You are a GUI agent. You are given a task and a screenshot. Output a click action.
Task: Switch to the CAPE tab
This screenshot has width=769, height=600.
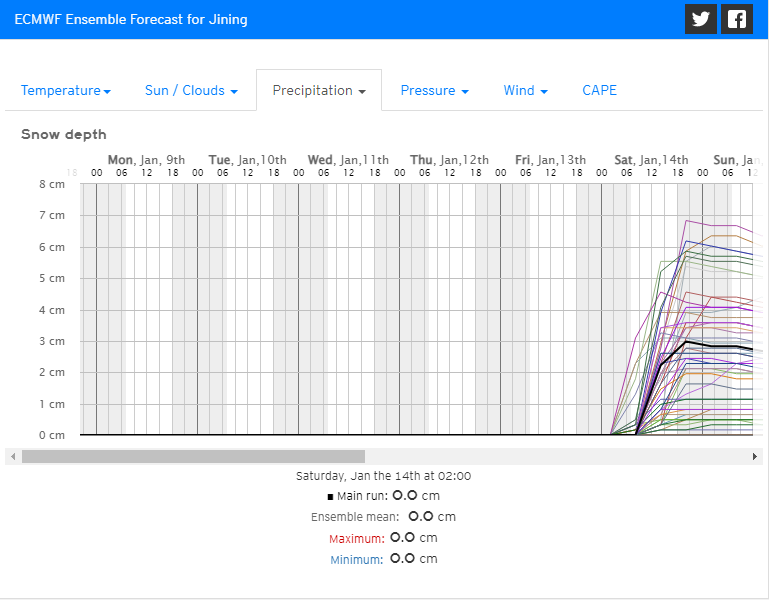[599, 90]
